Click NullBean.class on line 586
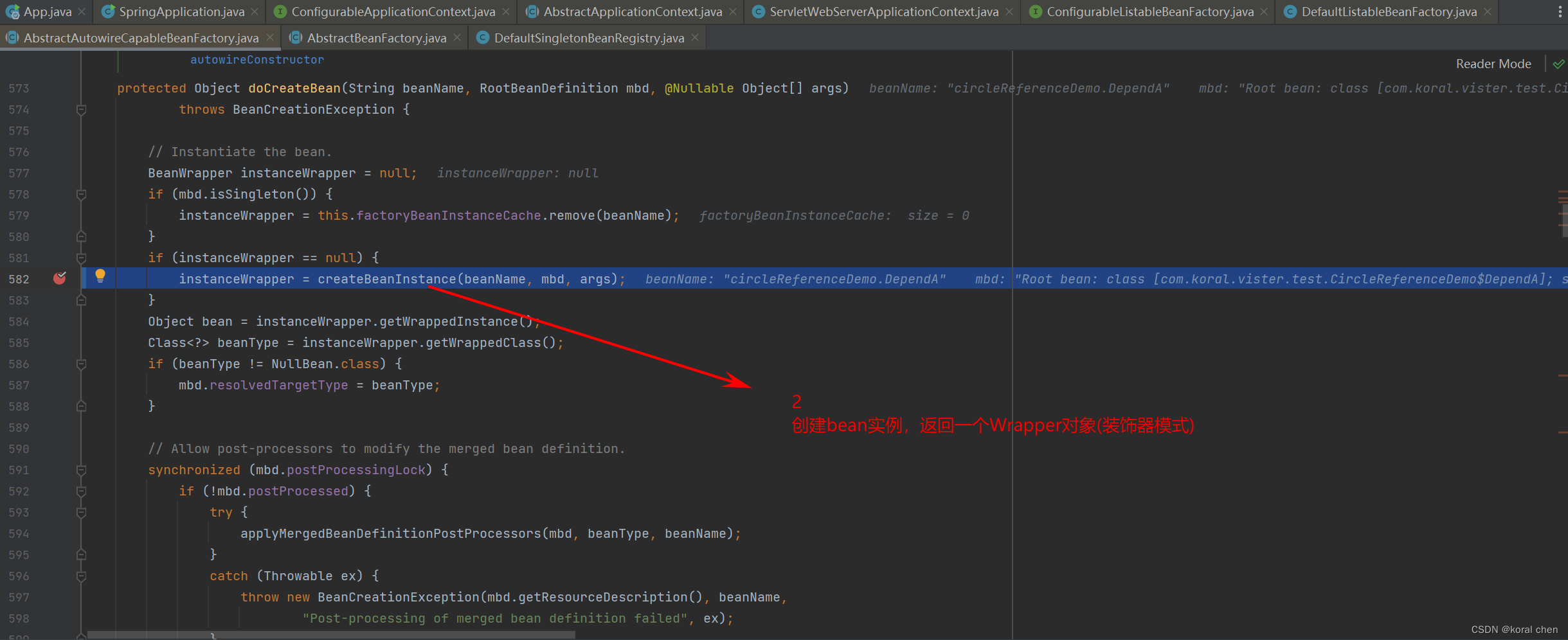The height and width of the screenshot is (640, 1568). [x=325, y=364]
